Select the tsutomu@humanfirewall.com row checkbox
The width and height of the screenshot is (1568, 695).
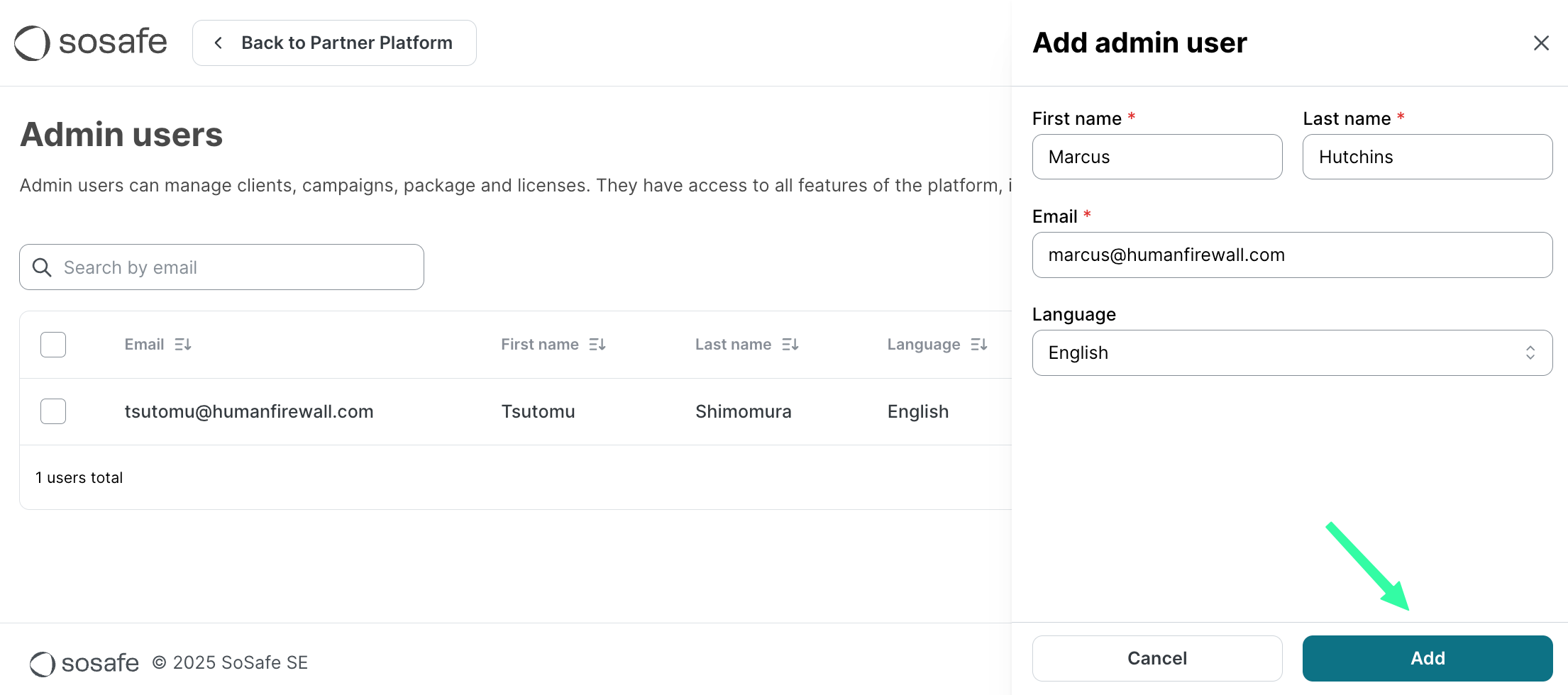[x=53, y=411]
